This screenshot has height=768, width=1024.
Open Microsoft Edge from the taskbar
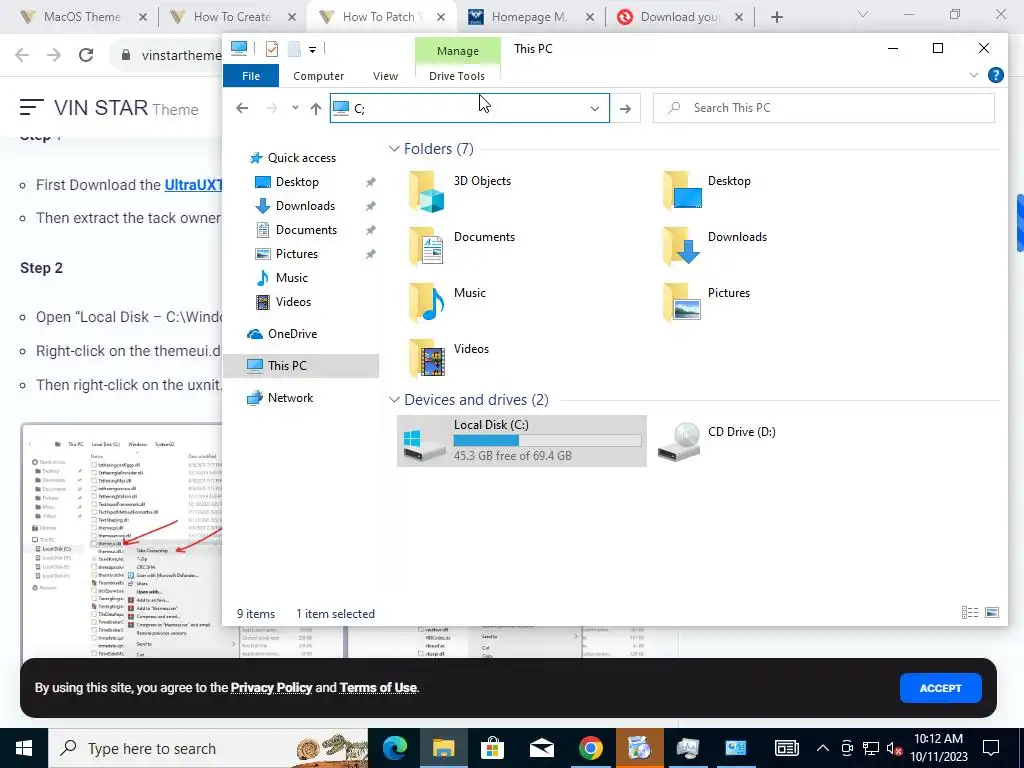coord(394,748)
